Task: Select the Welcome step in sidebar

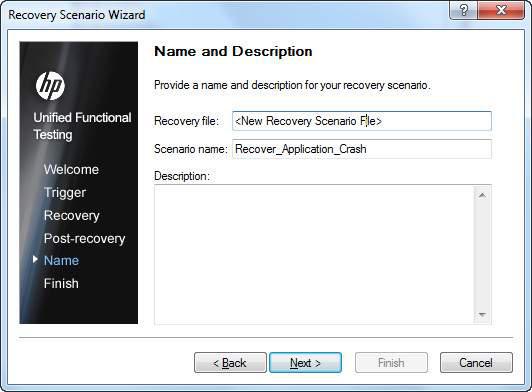Action: pos(71,169)
